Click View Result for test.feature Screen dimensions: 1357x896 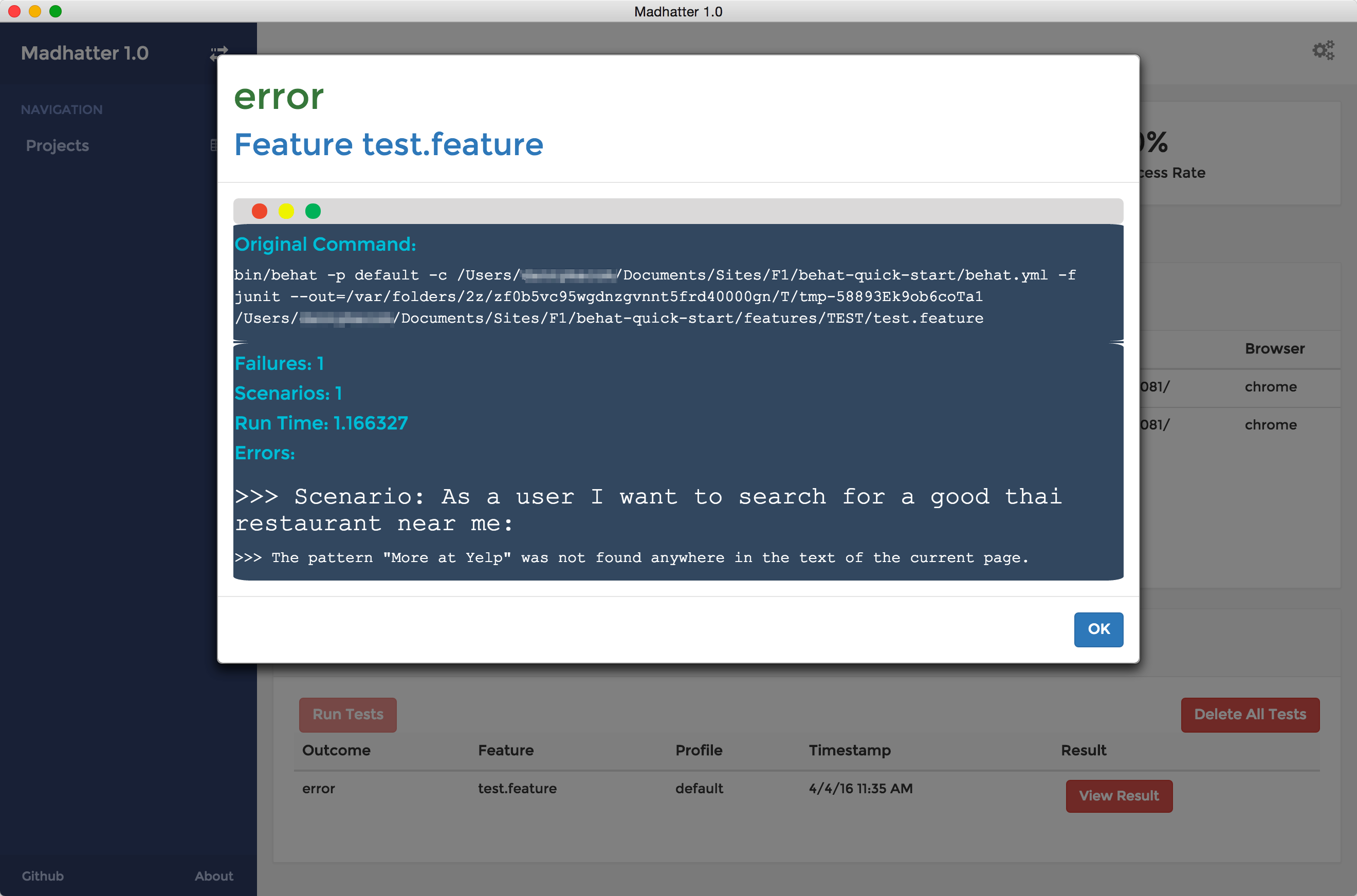tap(1118, 795)
